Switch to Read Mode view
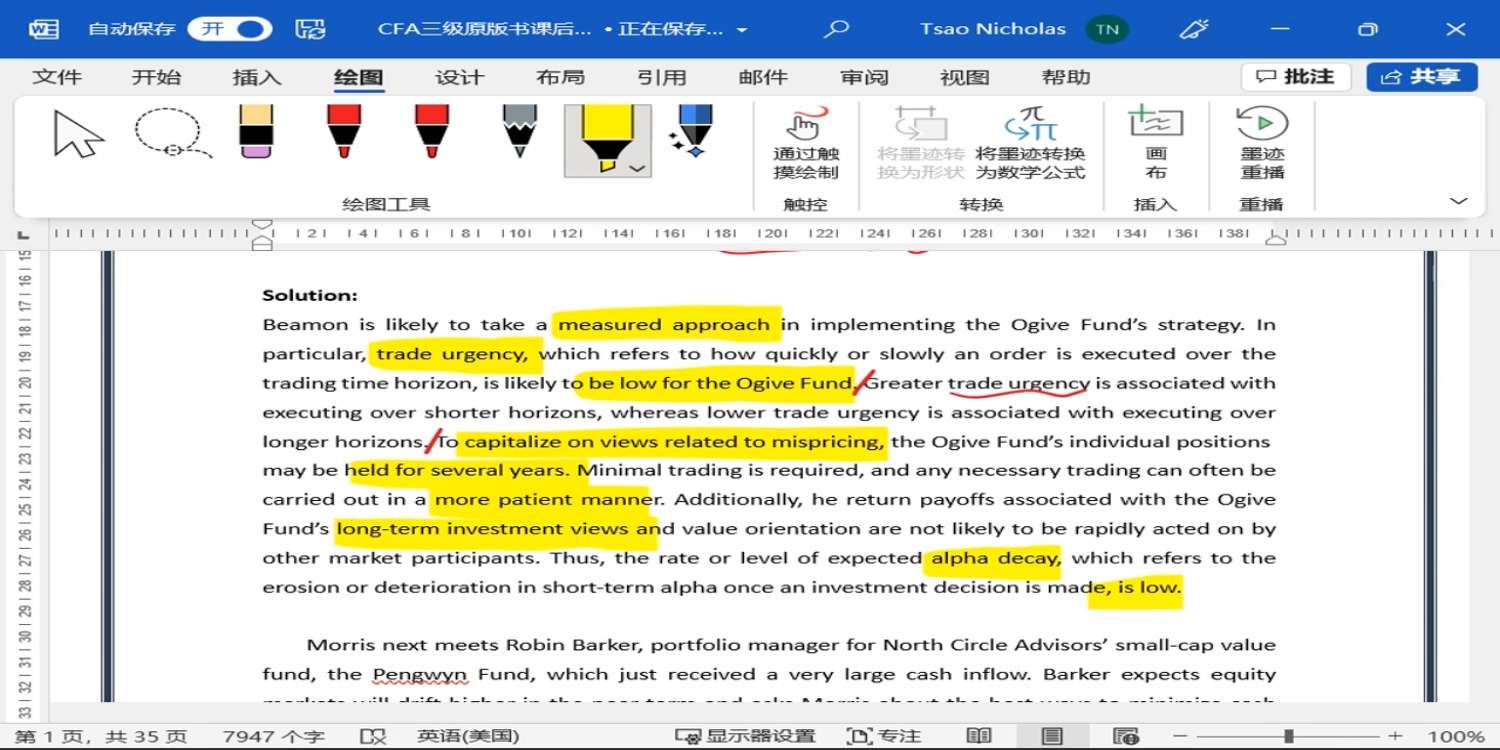The image size is (1500, 750). pyautogui.click(x=979, y=737)
